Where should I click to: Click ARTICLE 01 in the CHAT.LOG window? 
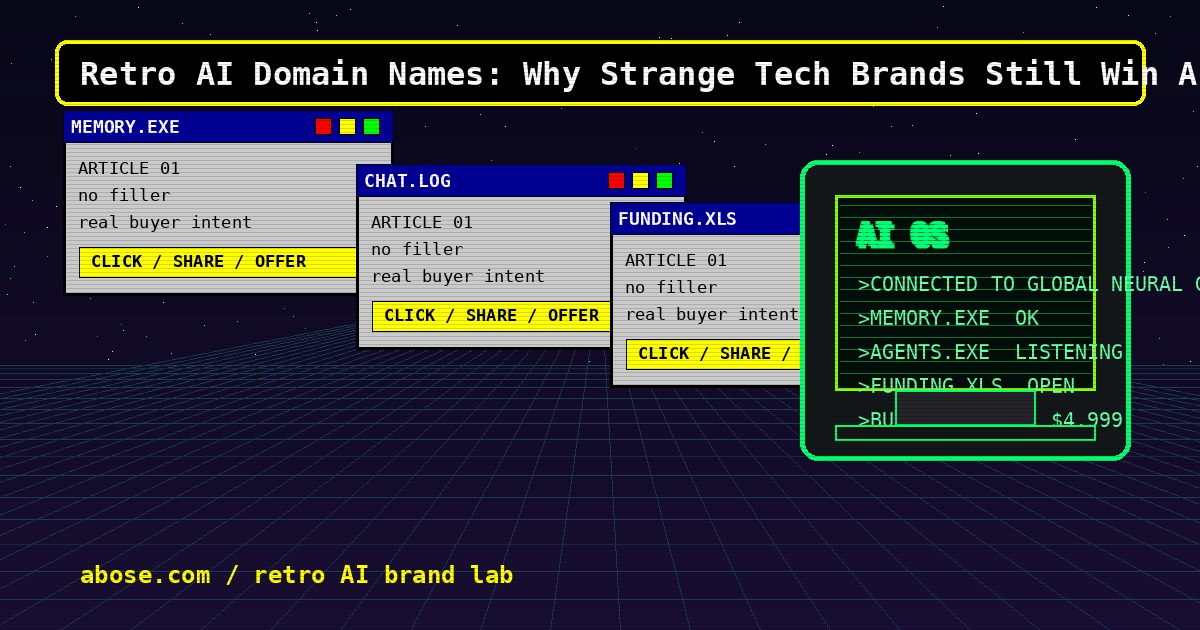click(x=422, y=222)
